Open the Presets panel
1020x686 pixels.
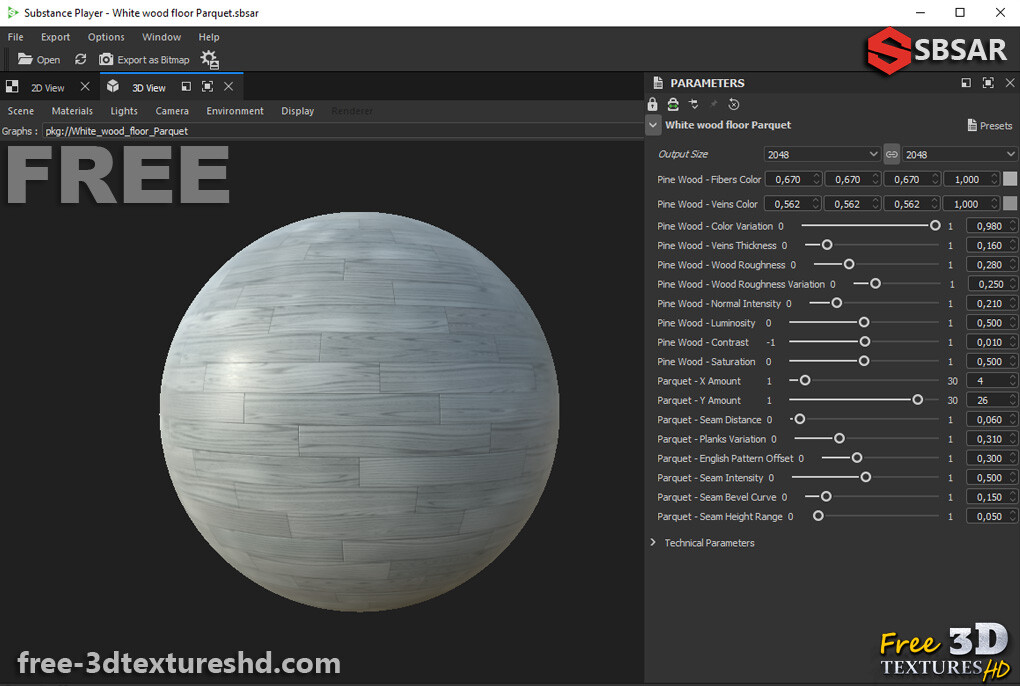990,125
